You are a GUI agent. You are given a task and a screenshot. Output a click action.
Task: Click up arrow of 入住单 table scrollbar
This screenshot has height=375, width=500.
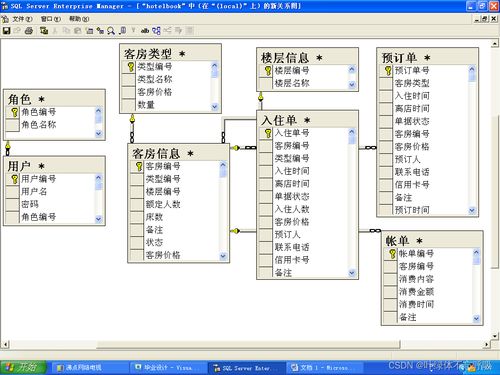[352, 132]
